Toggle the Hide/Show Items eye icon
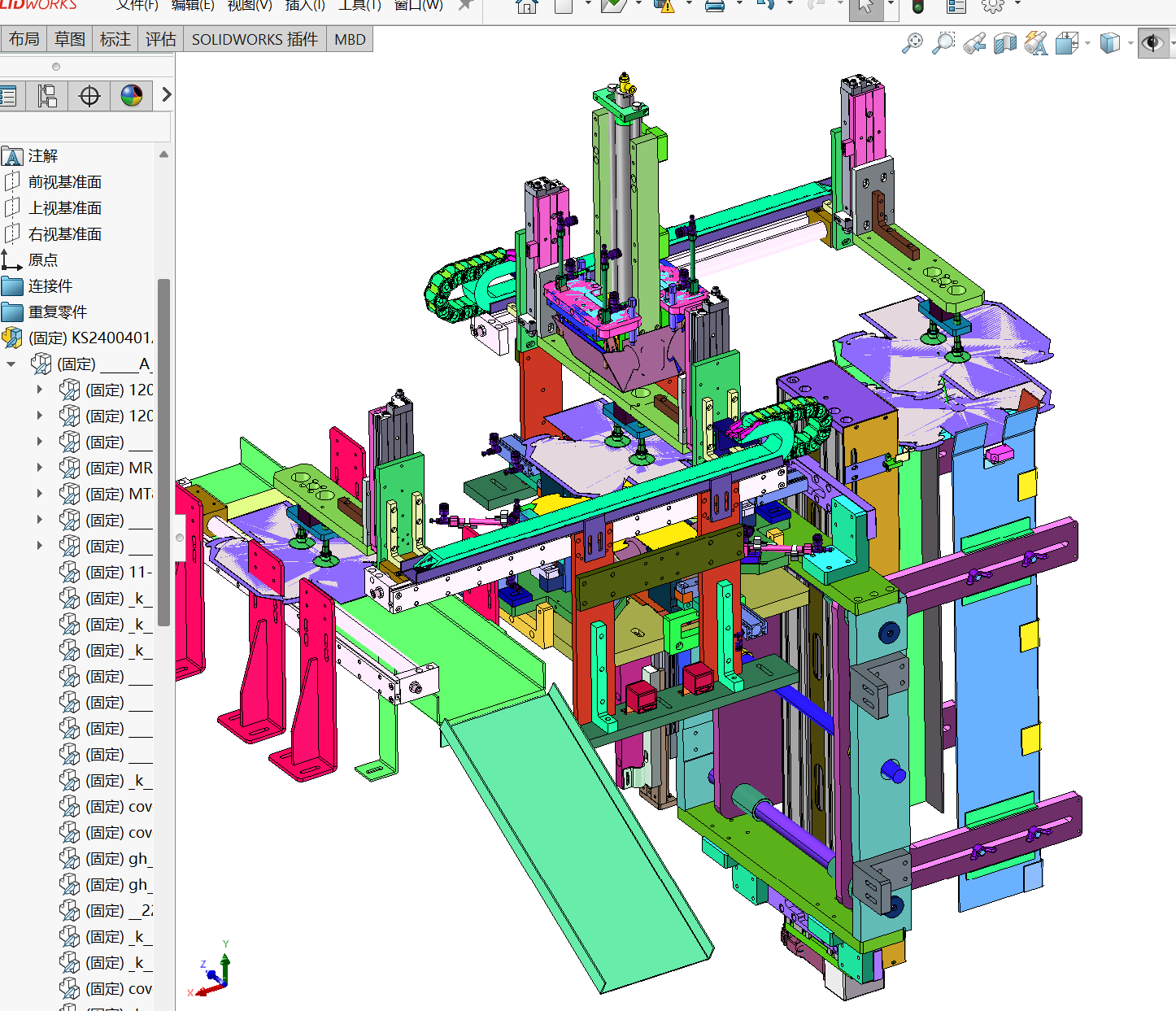 point(1152,42)
